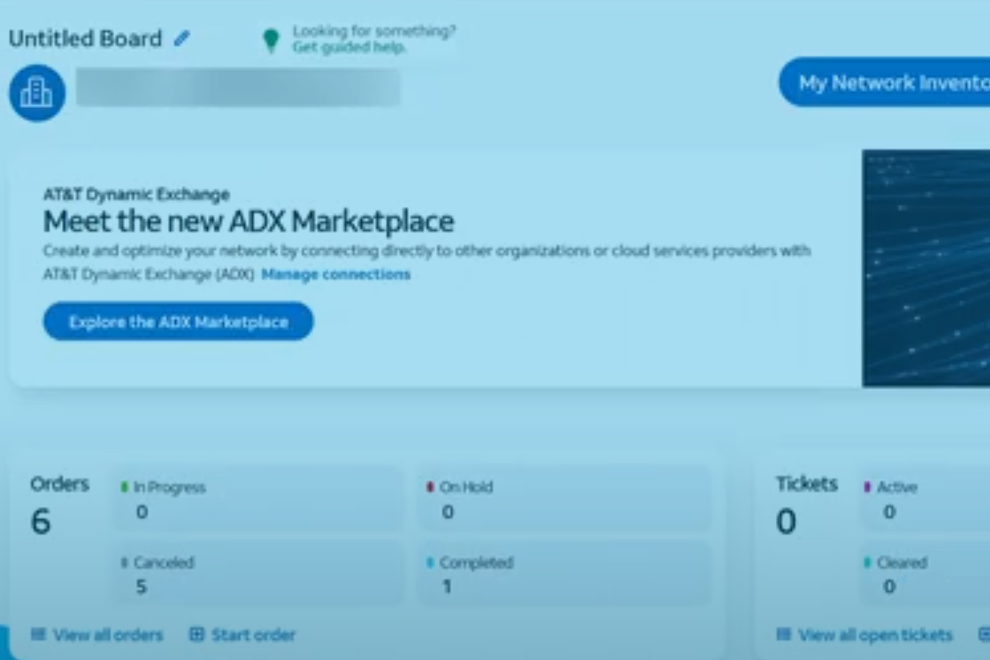Click the company building avatar icon
This screenshot has height=660, width=990.
(x=37, y=93)
